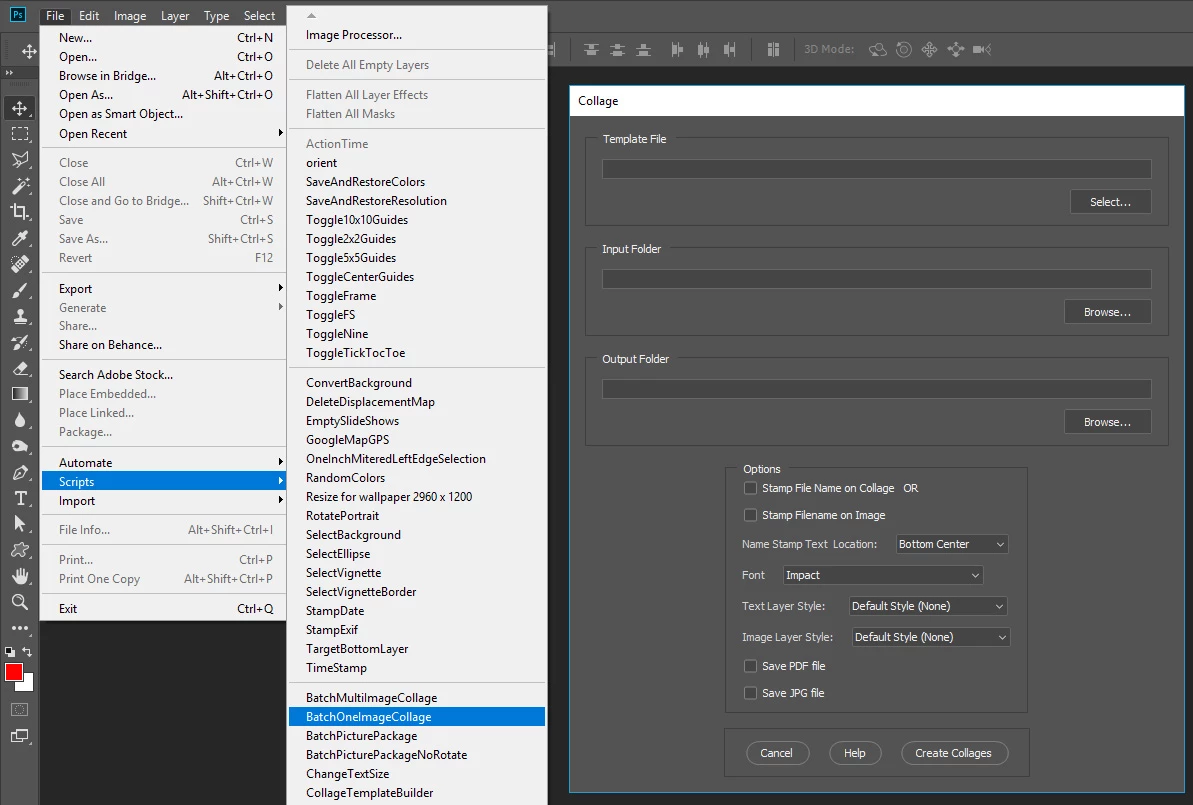Select the Path Selection tool

20,524
